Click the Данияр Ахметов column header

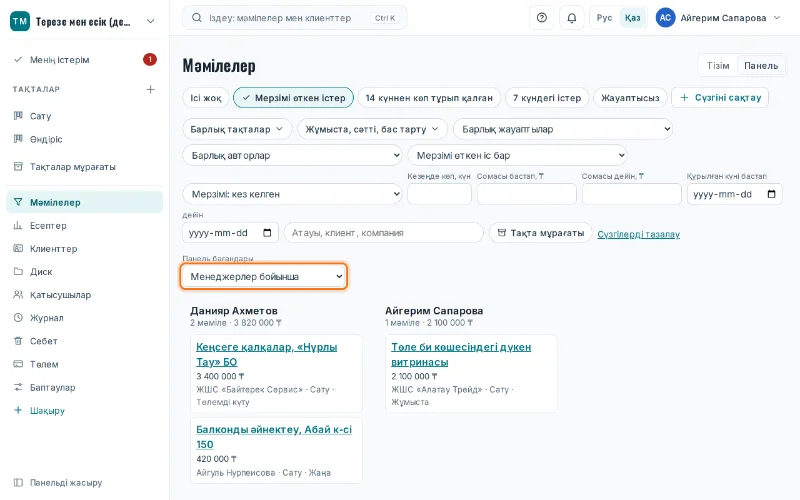tap(234, 311)
